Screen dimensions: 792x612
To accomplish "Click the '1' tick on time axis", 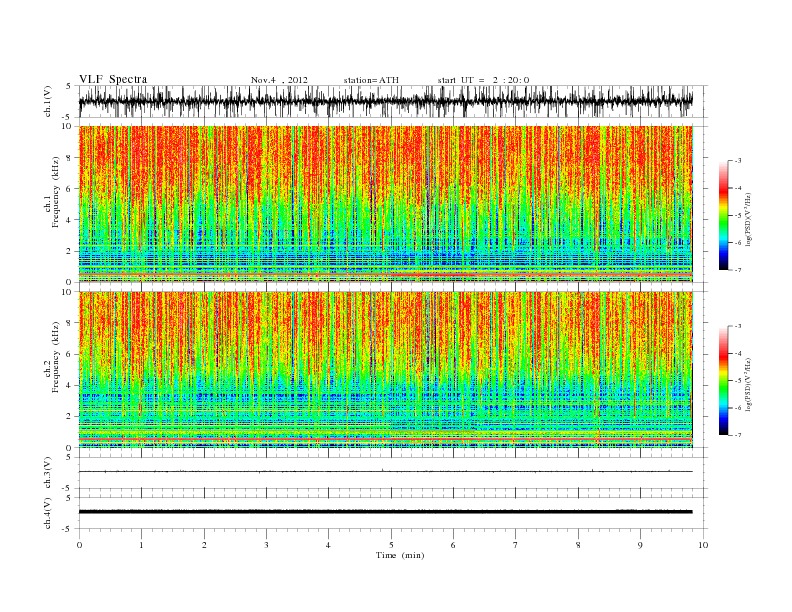I will coord(141,545).
